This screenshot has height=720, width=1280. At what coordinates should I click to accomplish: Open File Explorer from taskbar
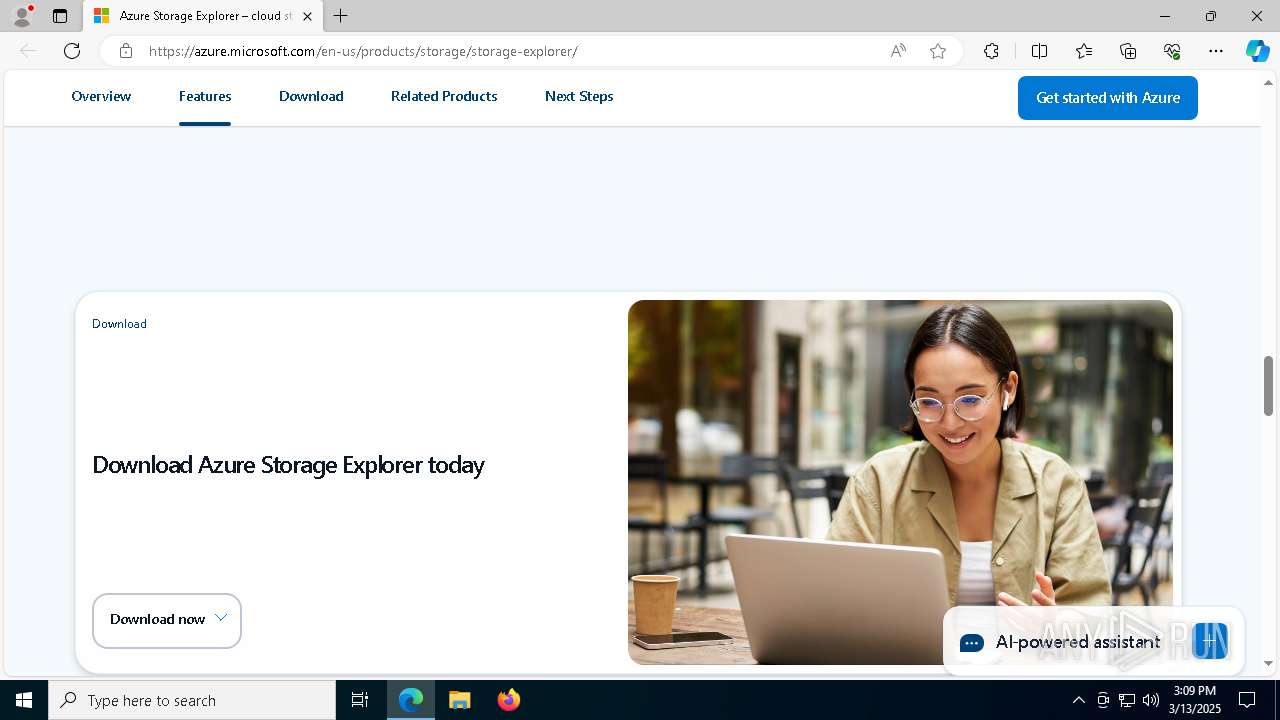(x=459, y=700)
